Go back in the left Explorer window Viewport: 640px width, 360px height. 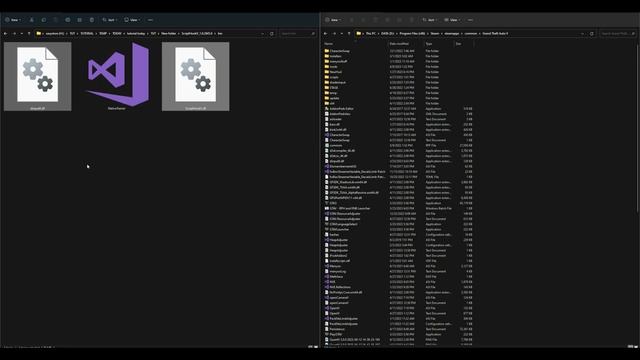[5, 33]
